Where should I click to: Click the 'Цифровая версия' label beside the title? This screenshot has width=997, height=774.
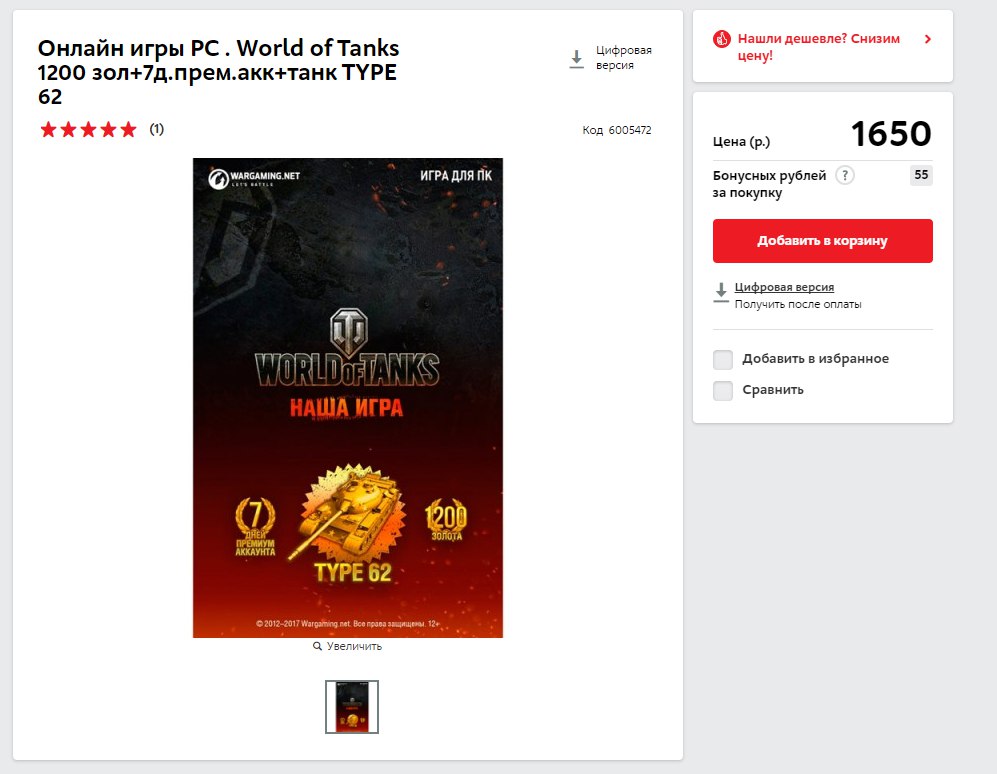click(x=623, y=57)
